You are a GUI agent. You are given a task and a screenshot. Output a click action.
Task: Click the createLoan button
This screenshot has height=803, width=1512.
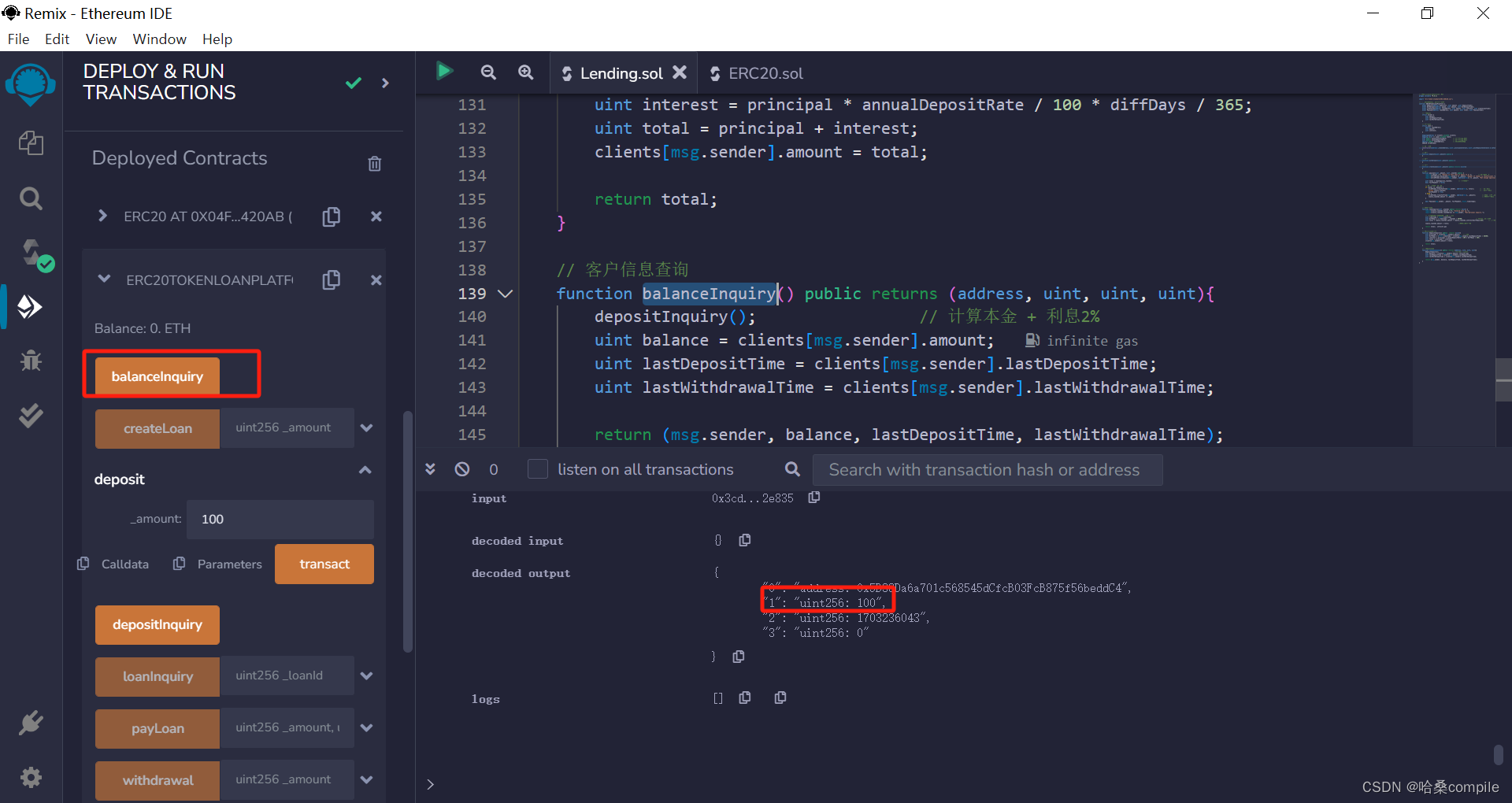[157, 428]
